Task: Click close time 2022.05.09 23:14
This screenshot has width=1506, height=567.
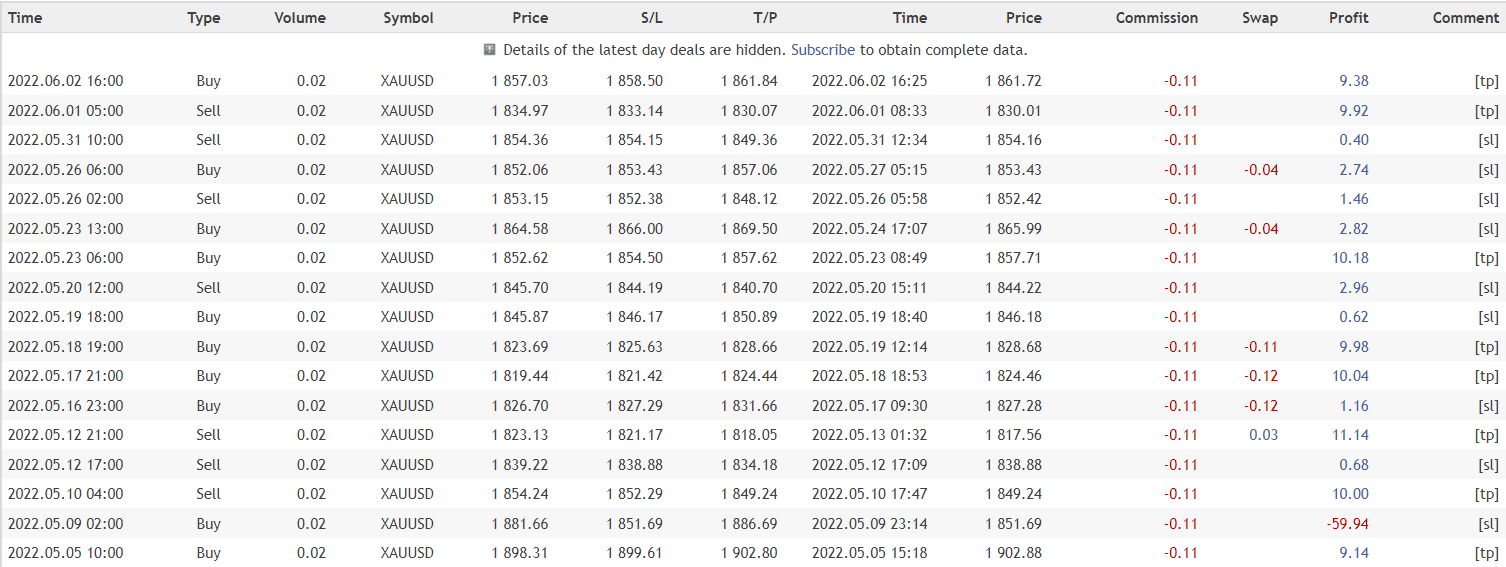Action: [x=869, y=524]
